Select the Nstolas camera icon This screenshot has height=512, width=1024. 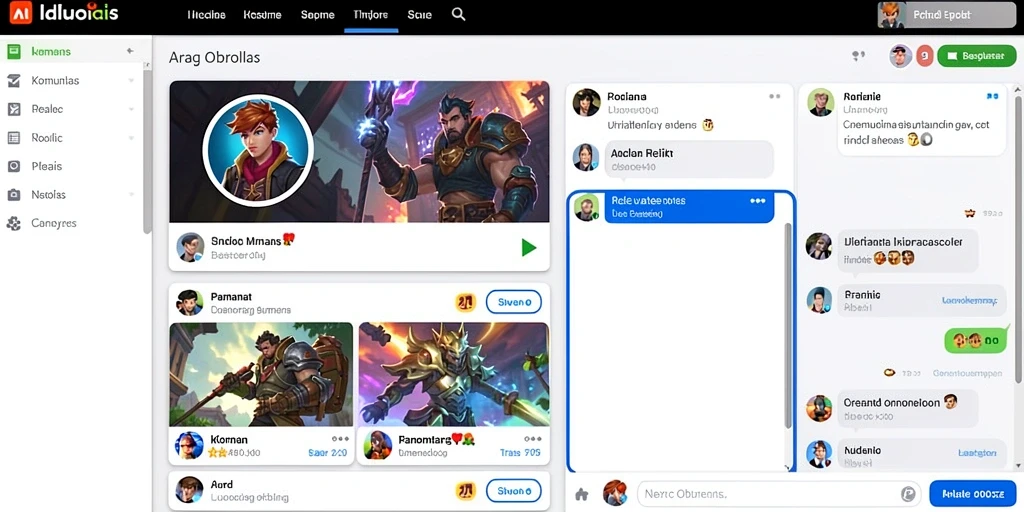14,195
